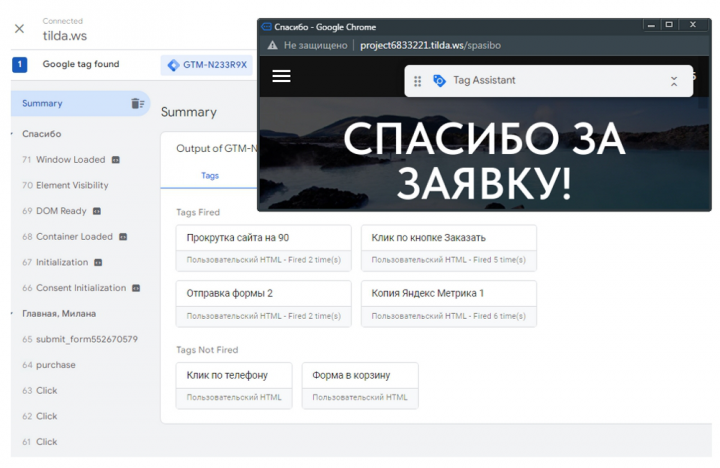The height and width of the screenshot is (468, 720).
Task: Click the API icon beside Initialization
Action: click(98, 263)
